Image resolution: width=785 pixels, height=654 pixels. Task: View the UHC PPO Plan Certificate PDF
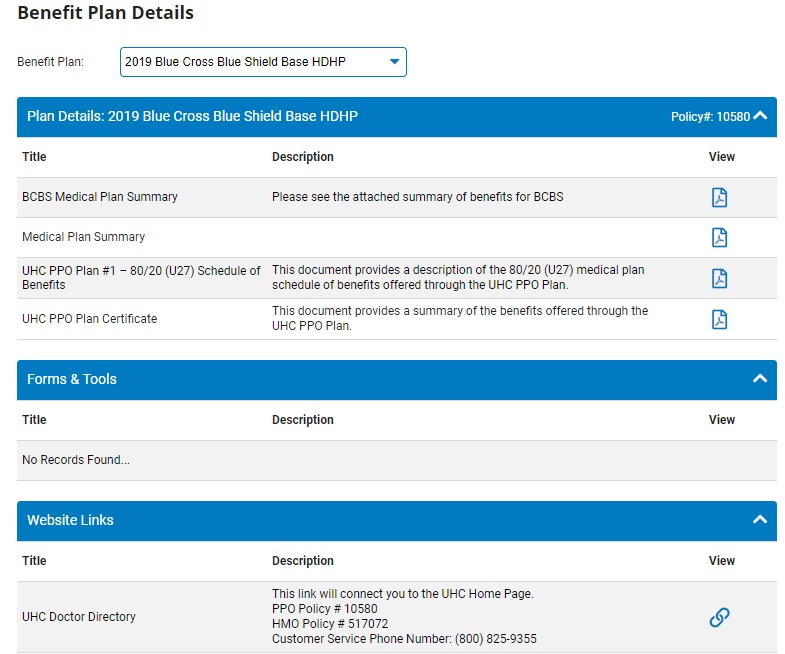719,319
